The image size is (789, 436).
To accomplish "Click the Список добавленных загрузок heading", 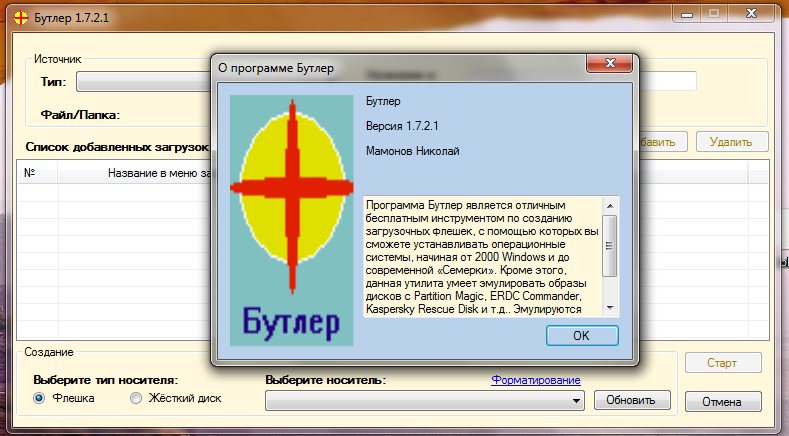I will pos(117,147).
